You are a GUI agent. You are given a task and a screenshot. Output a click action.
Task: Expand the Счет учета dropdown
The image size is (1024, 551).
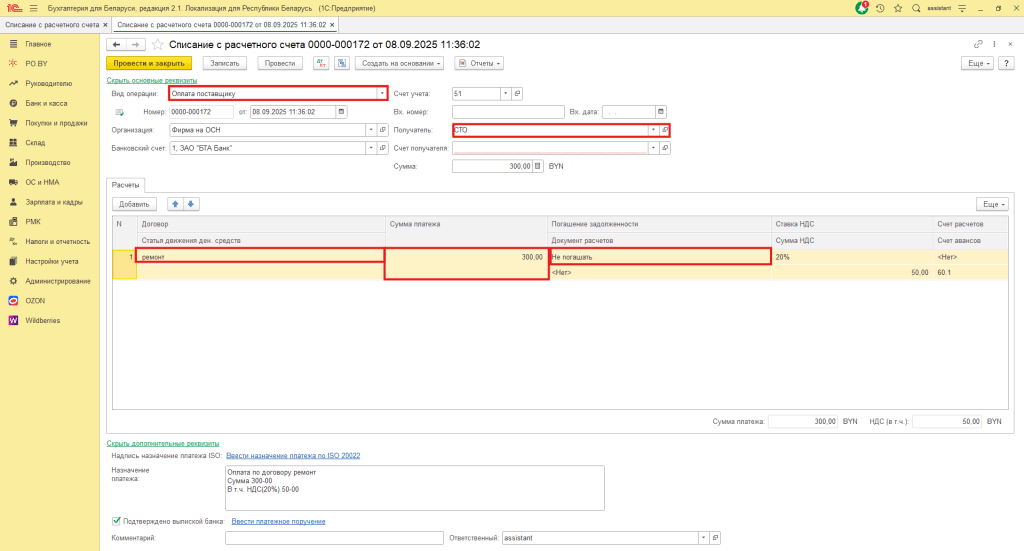505,94
